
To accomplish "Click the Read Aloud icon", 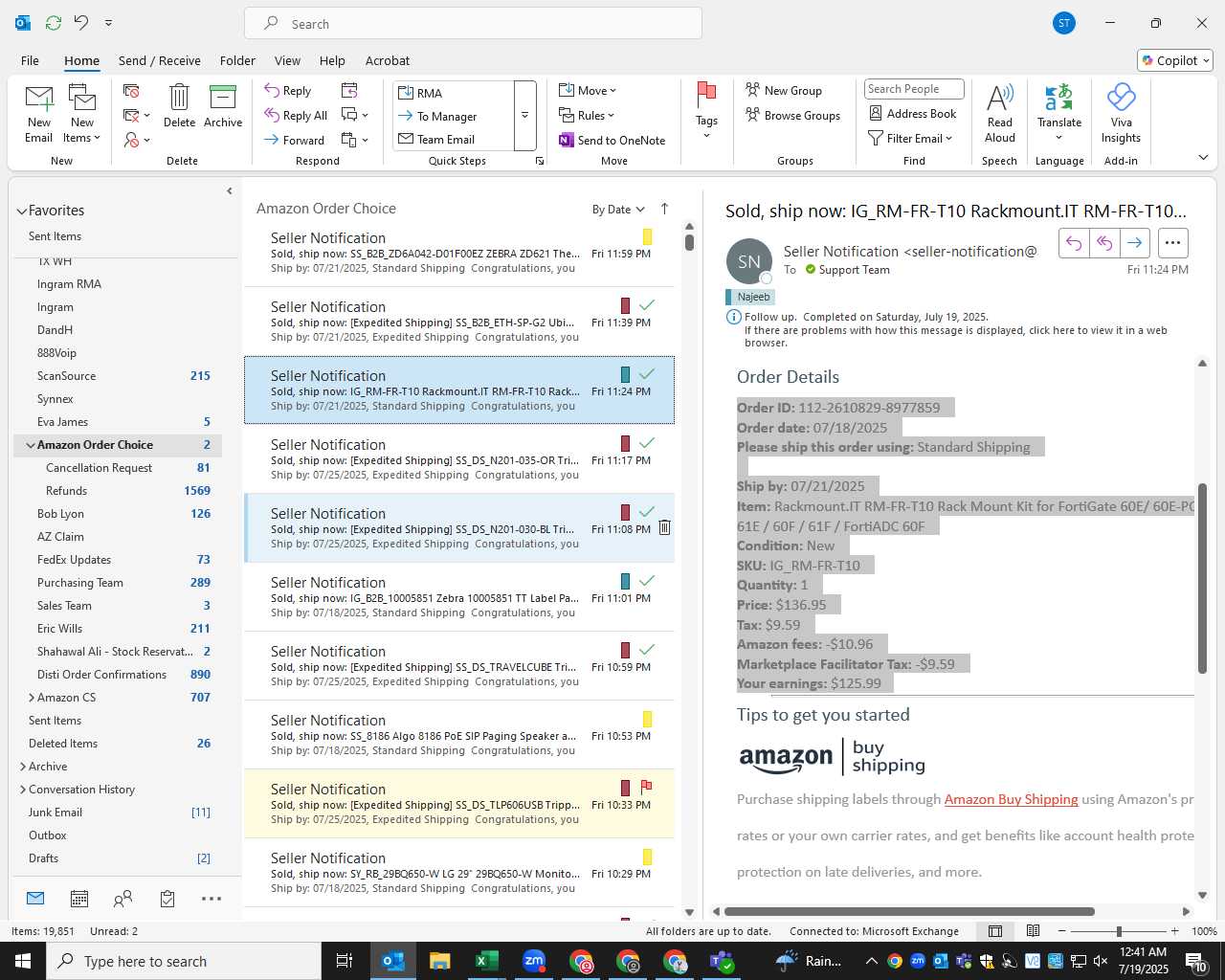I will pyautogui.click(x=999, y=98).
